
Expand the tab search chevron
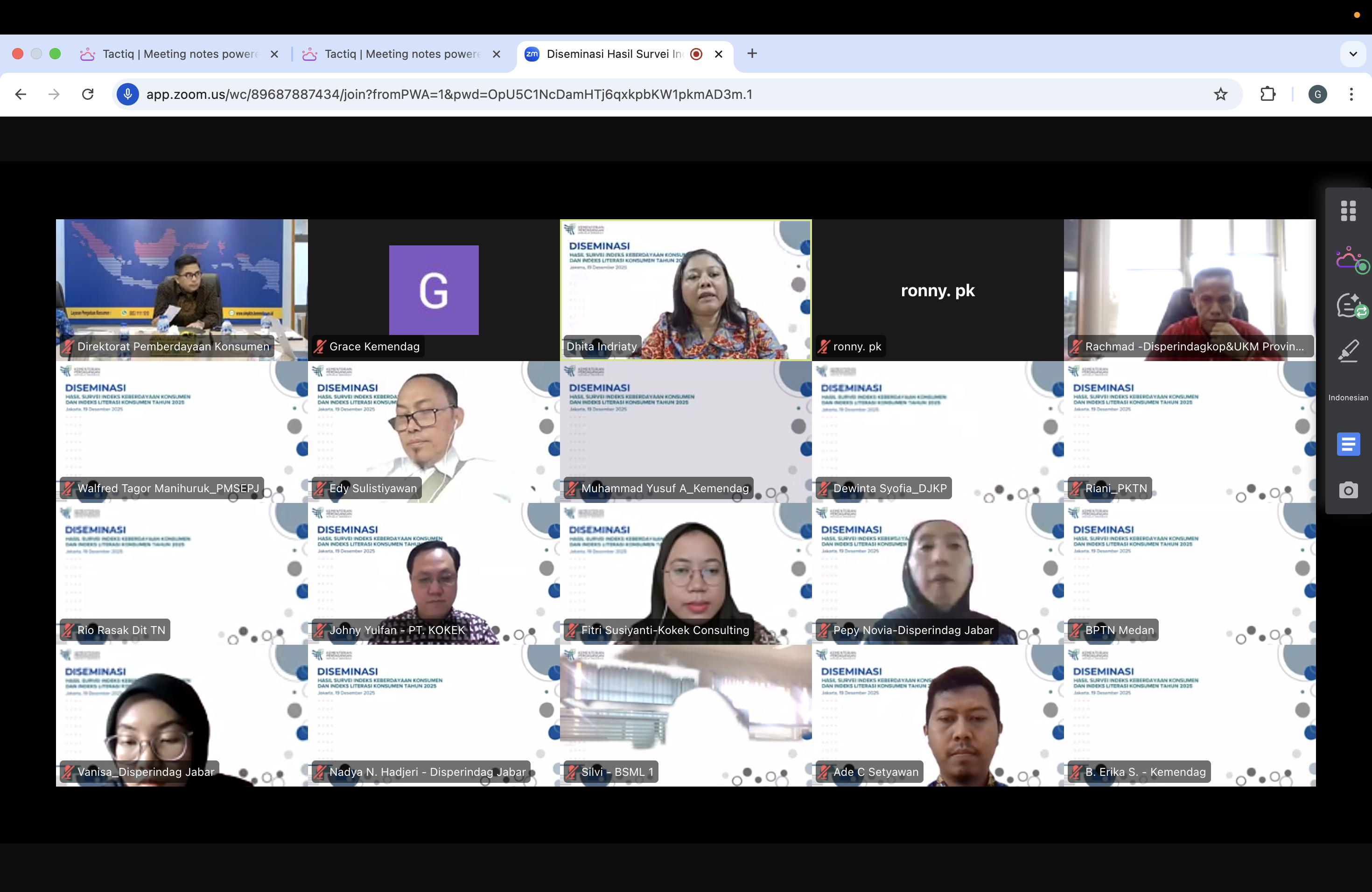point(1353,54)
